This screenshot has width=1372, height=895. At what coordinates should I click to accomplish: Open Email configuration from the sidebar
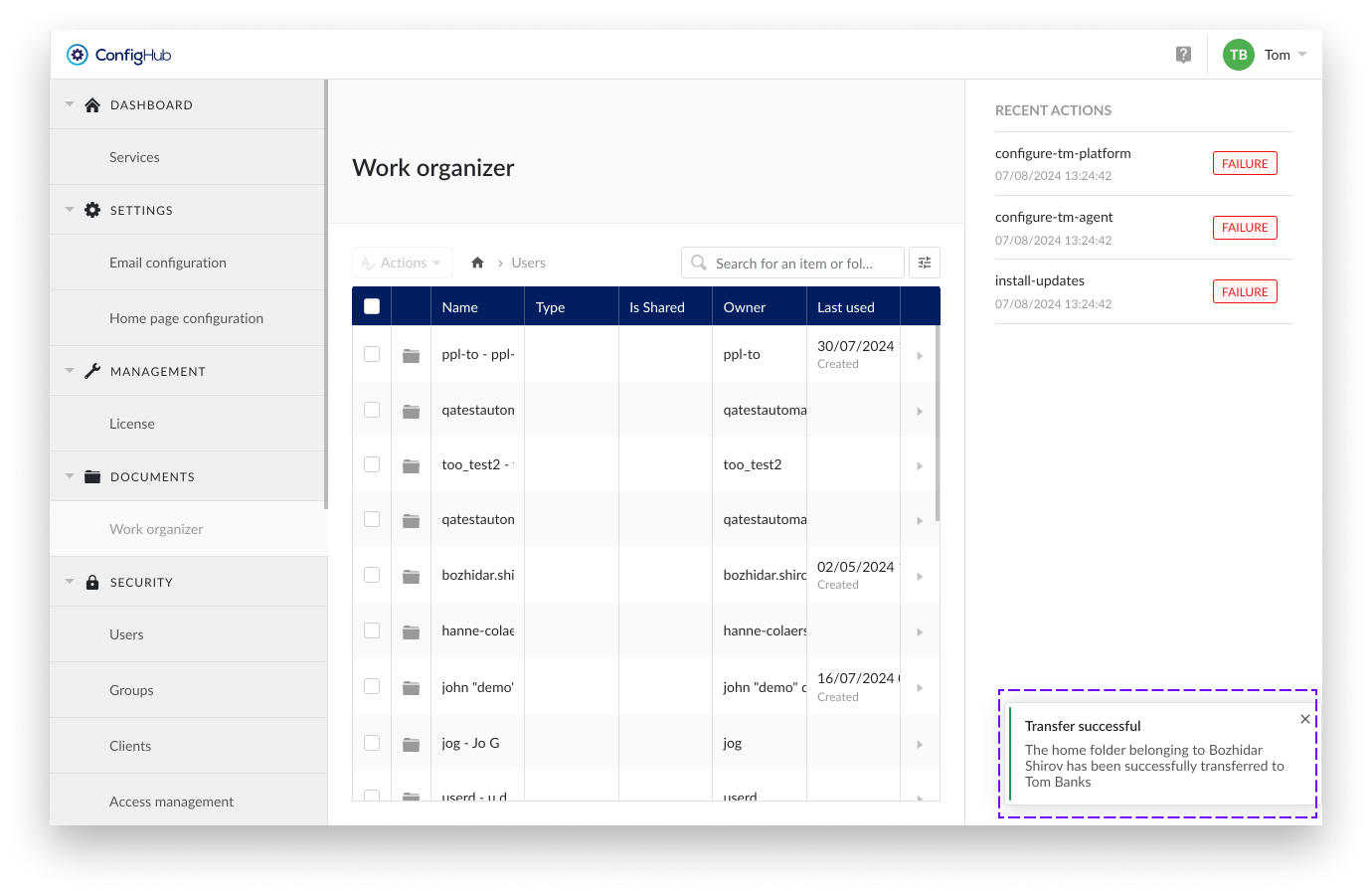pos(167,262)
